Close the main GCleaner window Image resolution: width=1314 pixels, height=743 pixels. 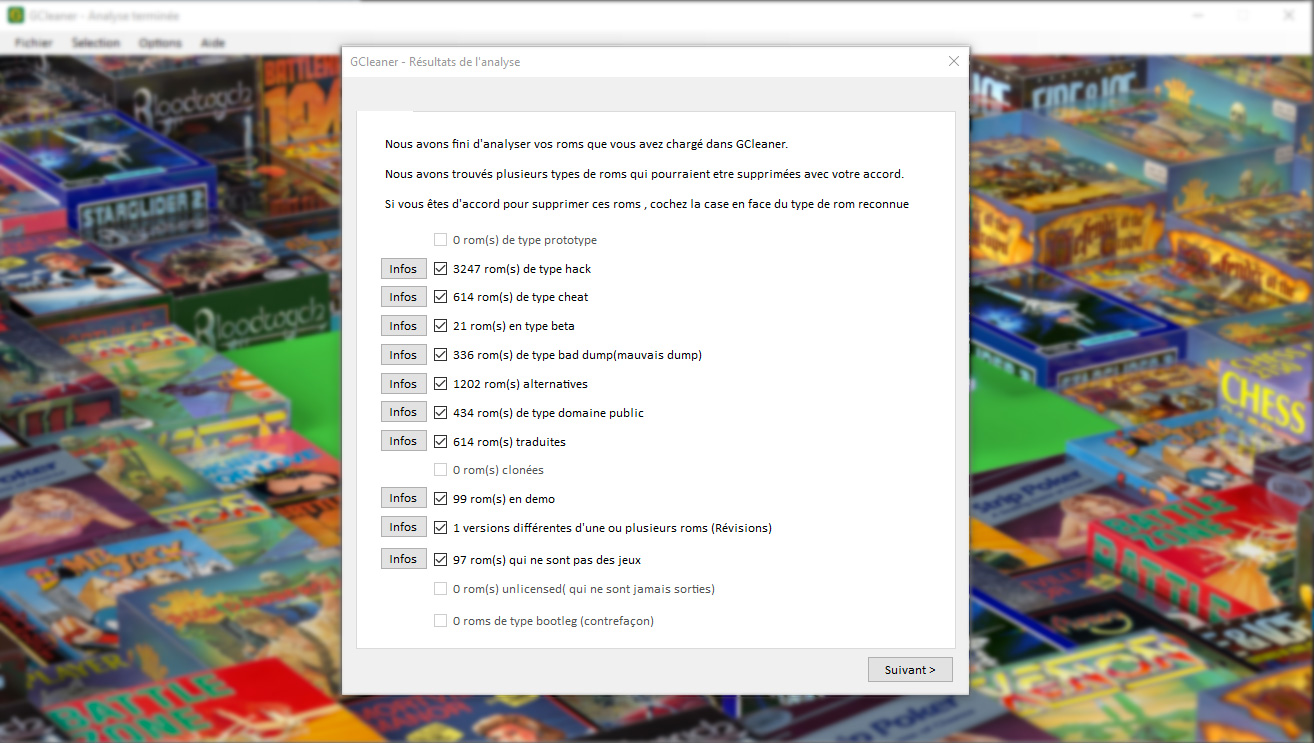click(1288, 15)
